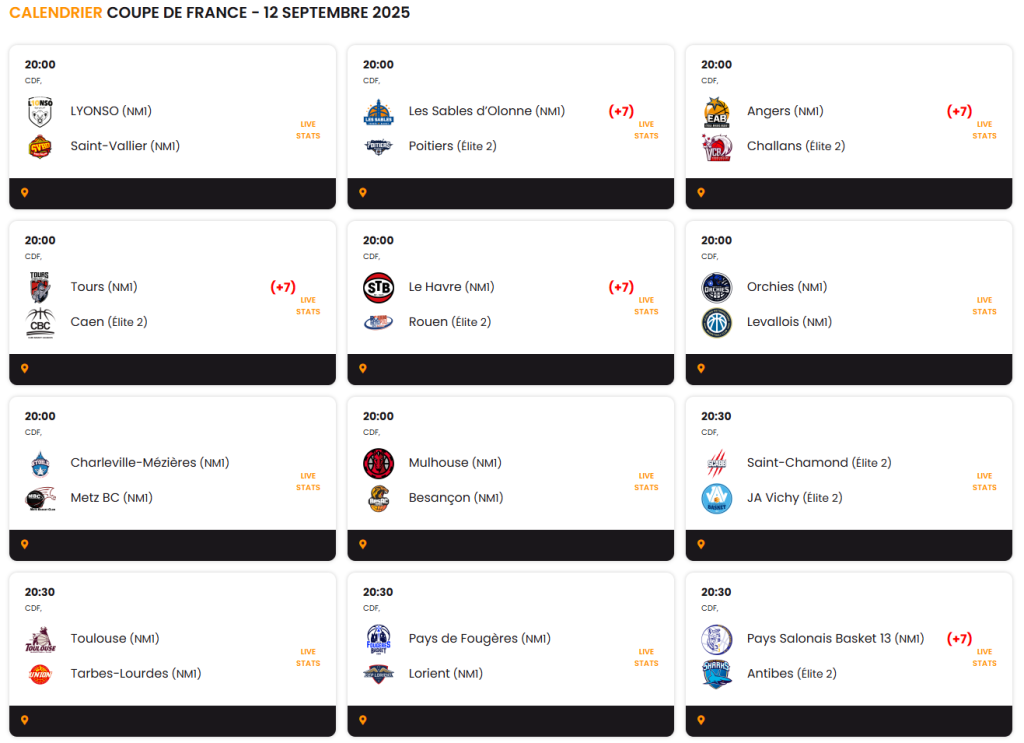Image resolution: width=1024 pixels, height=743 pixels.
Task: Open Live Stats for Mulhouse vs Besançon
Action: 646,482
